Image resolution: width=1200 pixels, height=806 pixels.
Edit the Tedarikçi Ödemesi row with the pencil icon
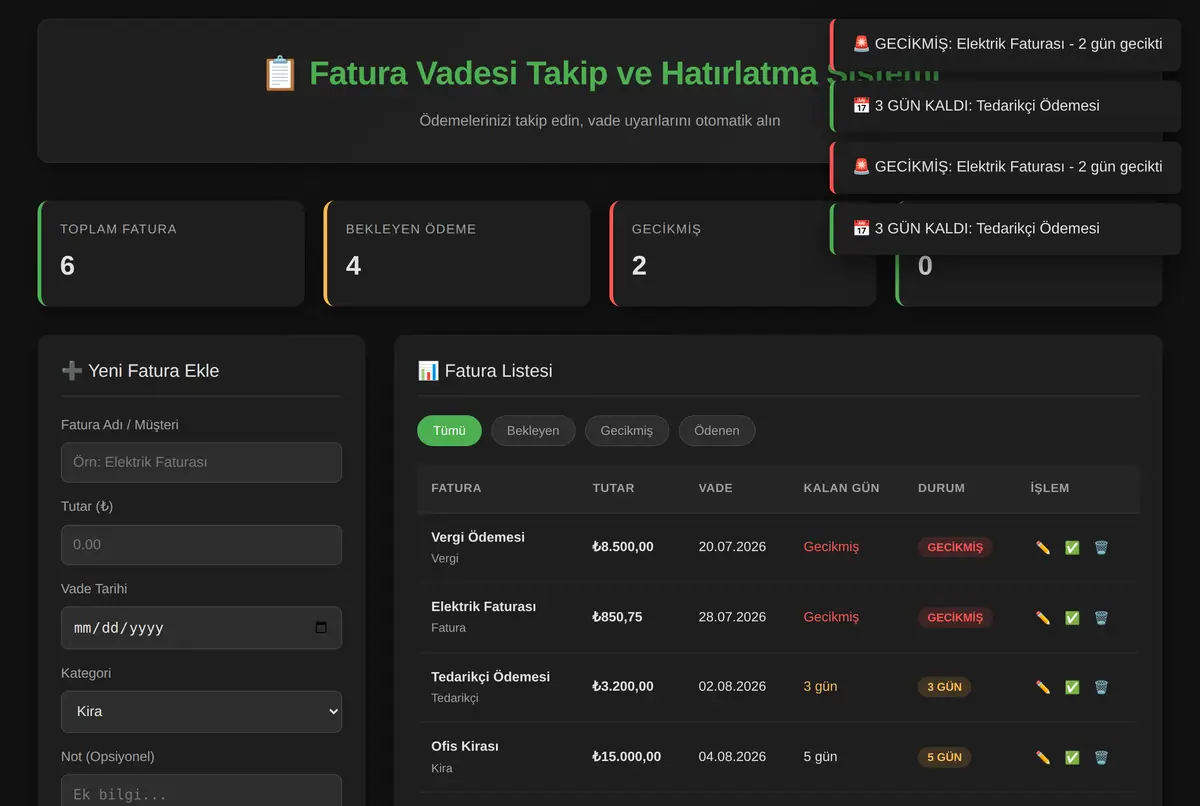(1043, 687)
